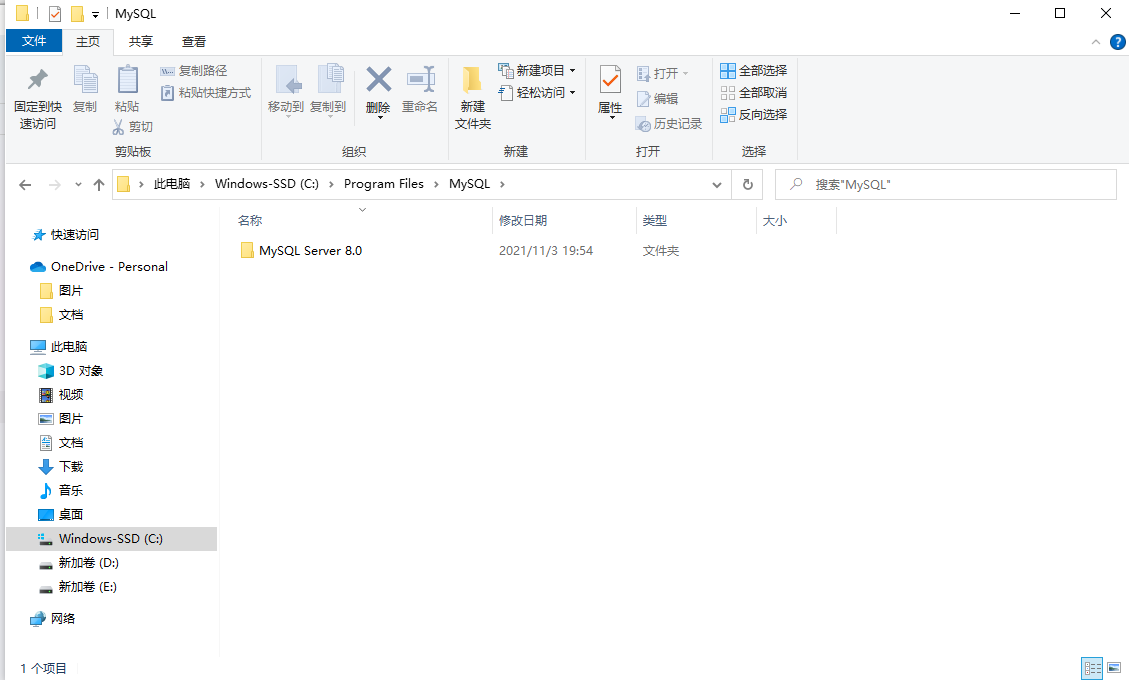Open the address bar history dropdown
Viewport: 1130px width, 680px height.
click(717, 185)
